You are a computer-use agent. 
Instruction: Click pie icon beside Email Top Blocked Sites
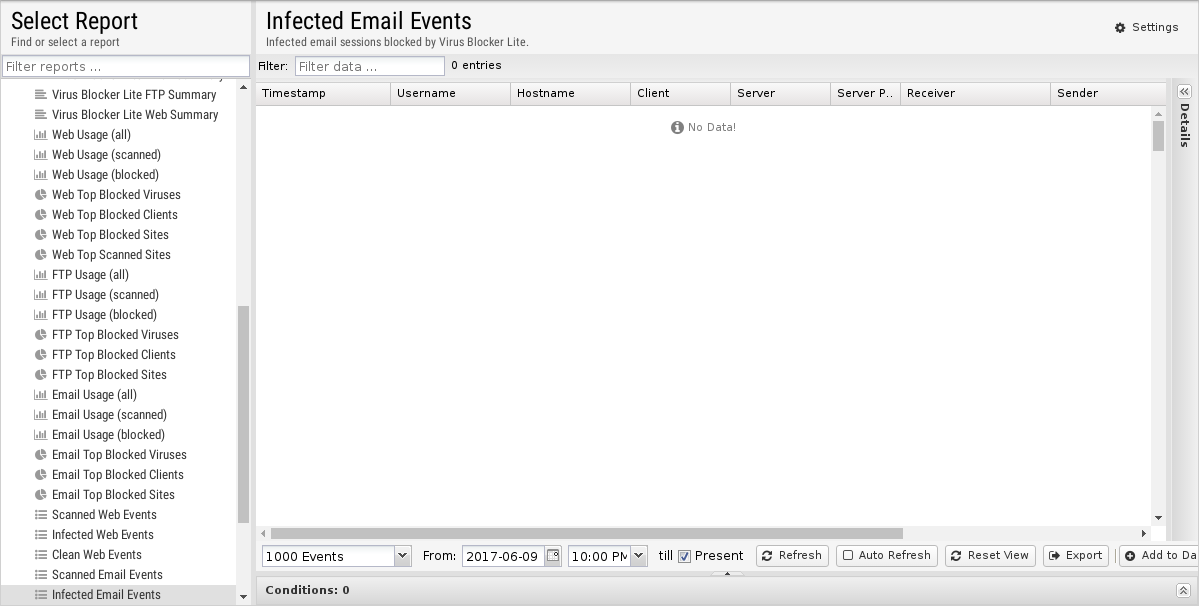41,494
